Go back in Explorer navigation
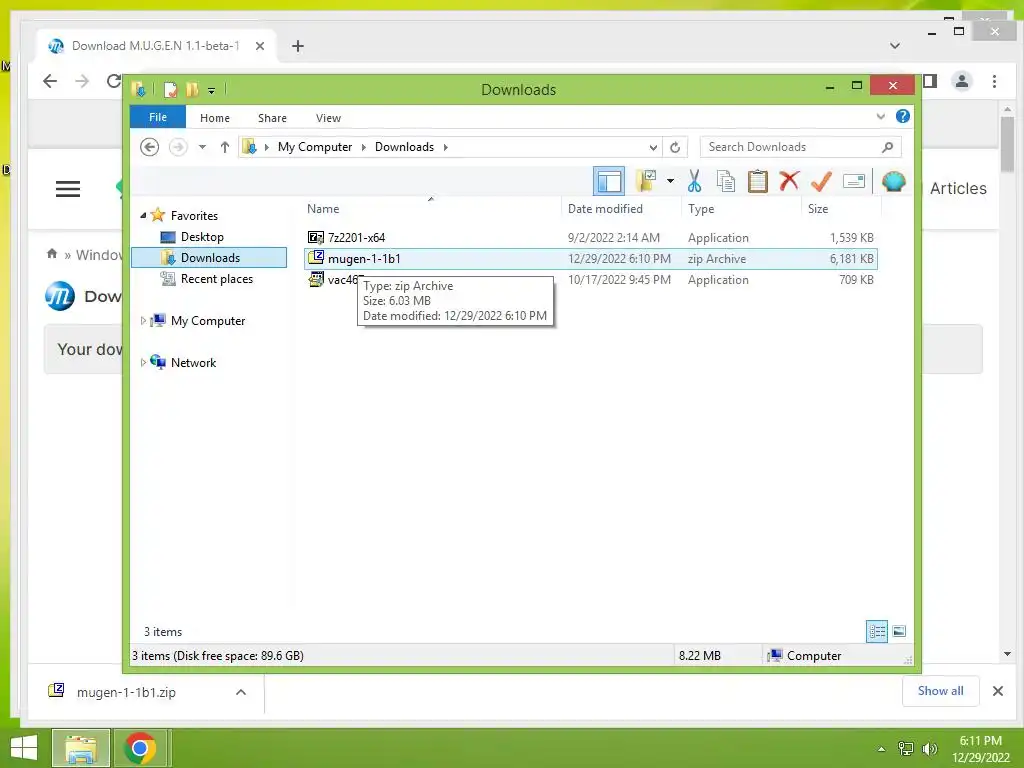Image resolution: width=1024 pixels, height=768 pixels. click(x=150, y=147)
